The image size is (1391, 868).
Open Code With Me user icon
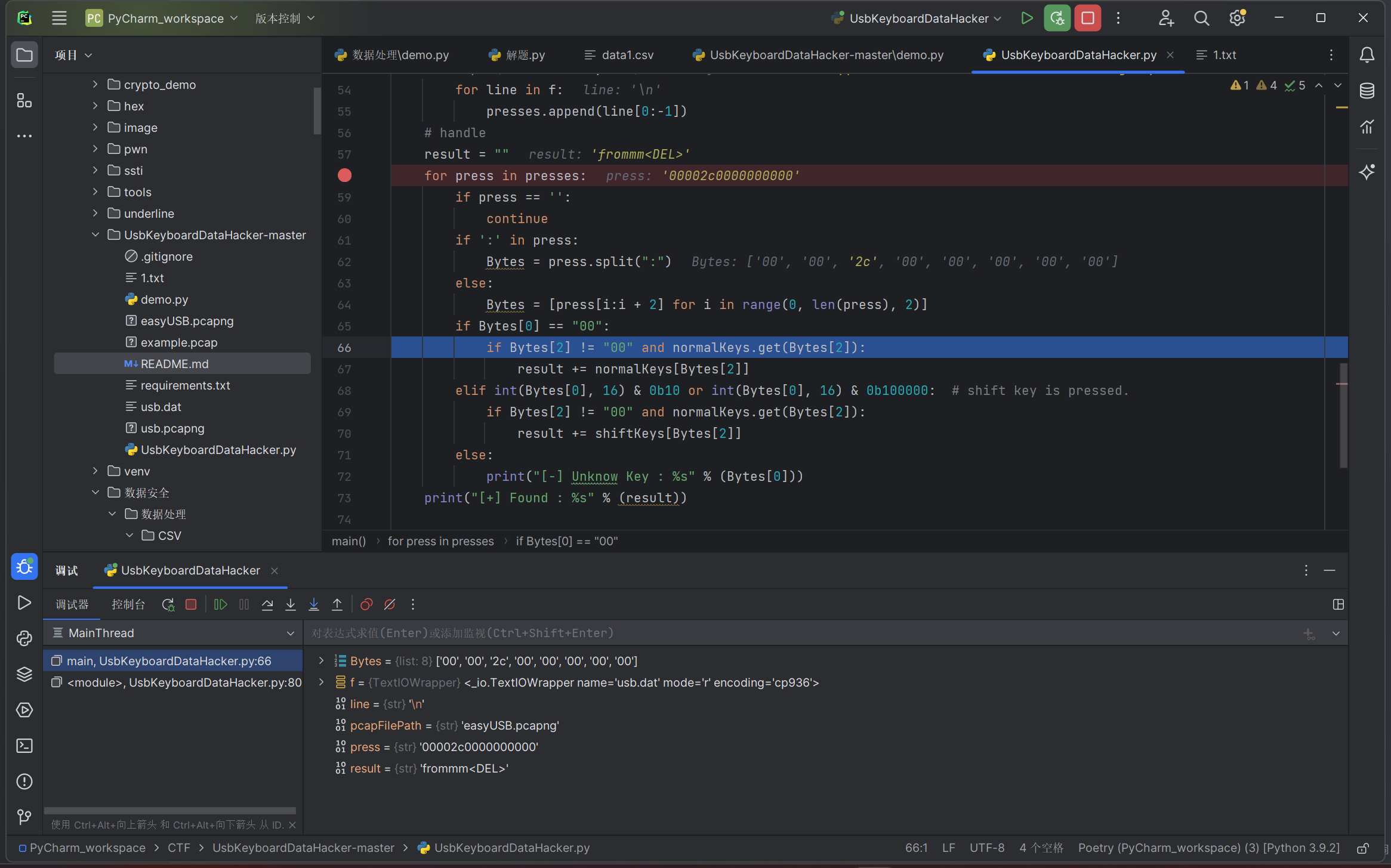[1166, 18]
